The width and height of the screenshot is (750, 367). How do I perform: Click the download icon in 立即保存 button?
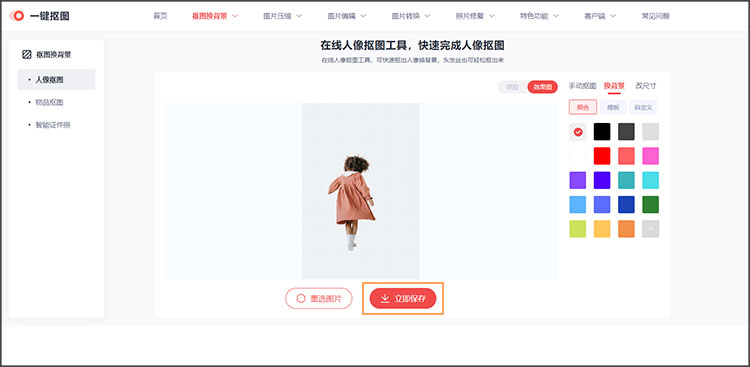point(385,298)
